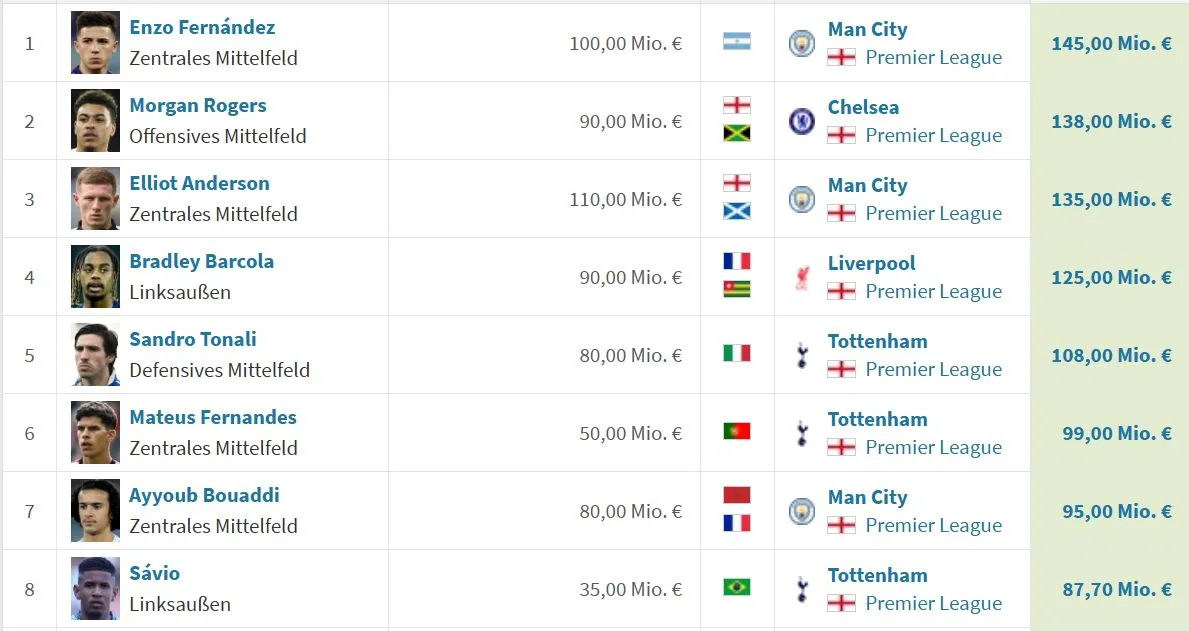Click the Liverpool club crest icon
The image size is (1189, 631).
coord(802,278)
